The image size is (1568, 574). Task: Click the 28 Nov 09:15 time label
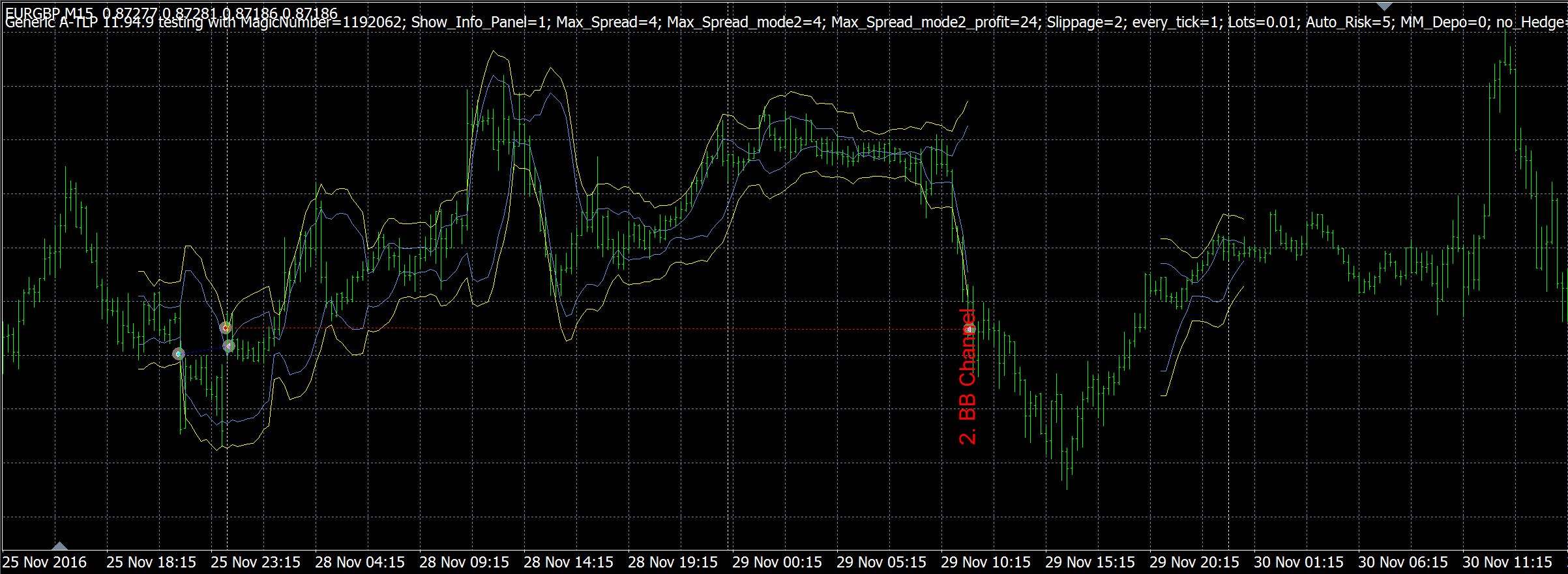click(464, 562)
